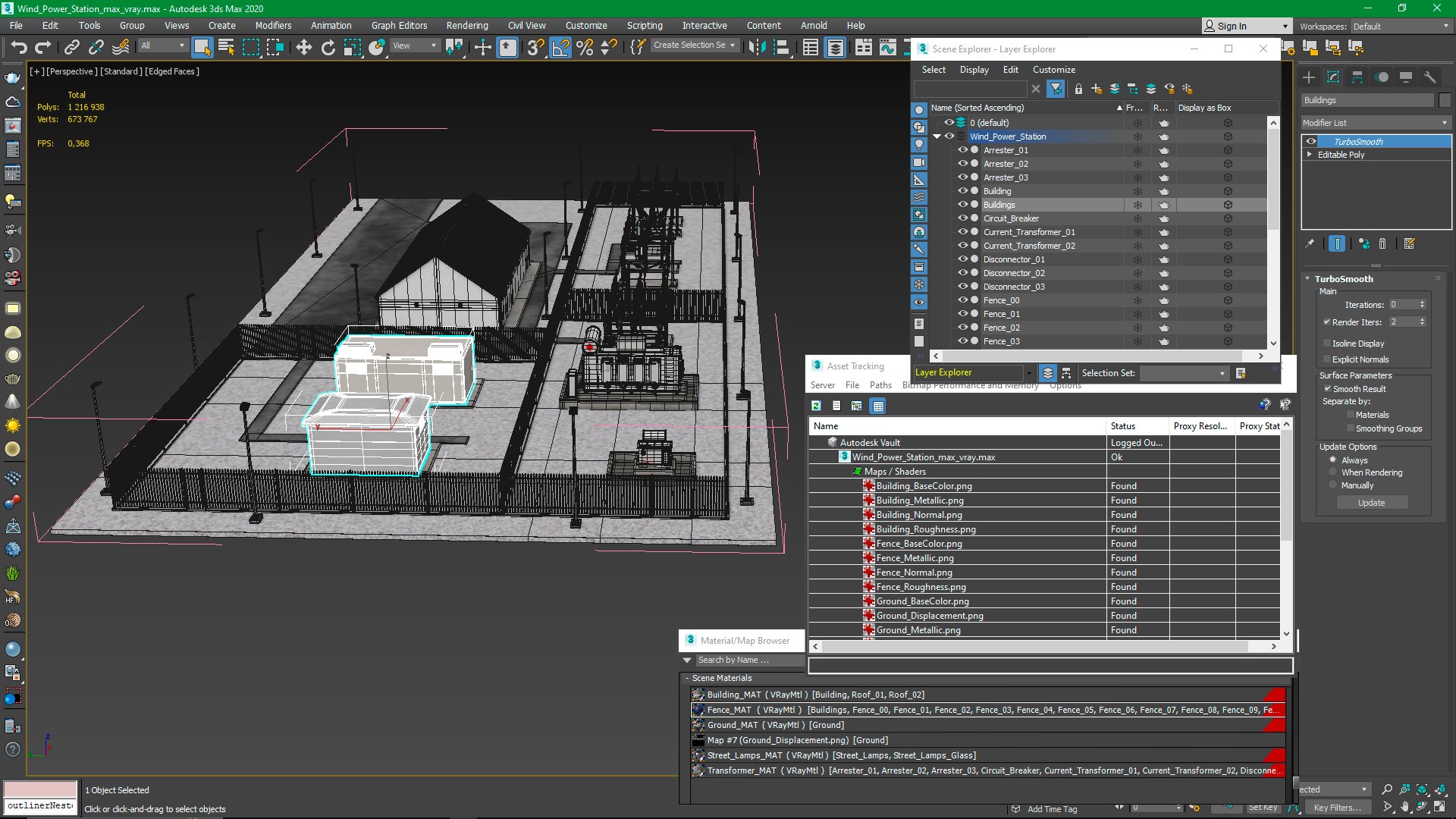The image size is (1456, 819).
Task: Open the Modifier List dropdown
Action: (x=1374, y=123)
